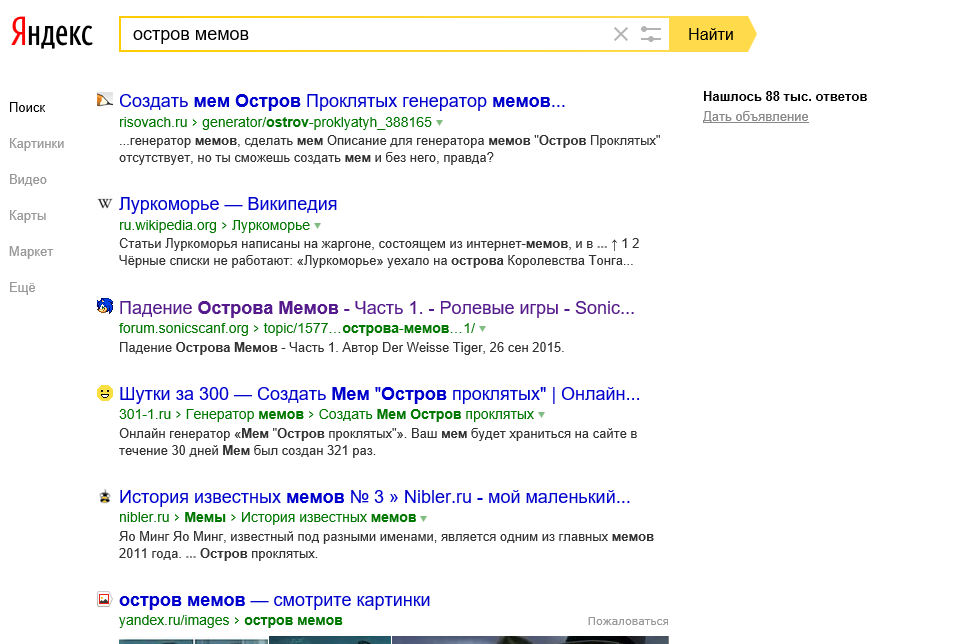
Task: Expand the arrow beside forum.sonicscanf.org breadcrumb
Action: click(x=481, y=329)
